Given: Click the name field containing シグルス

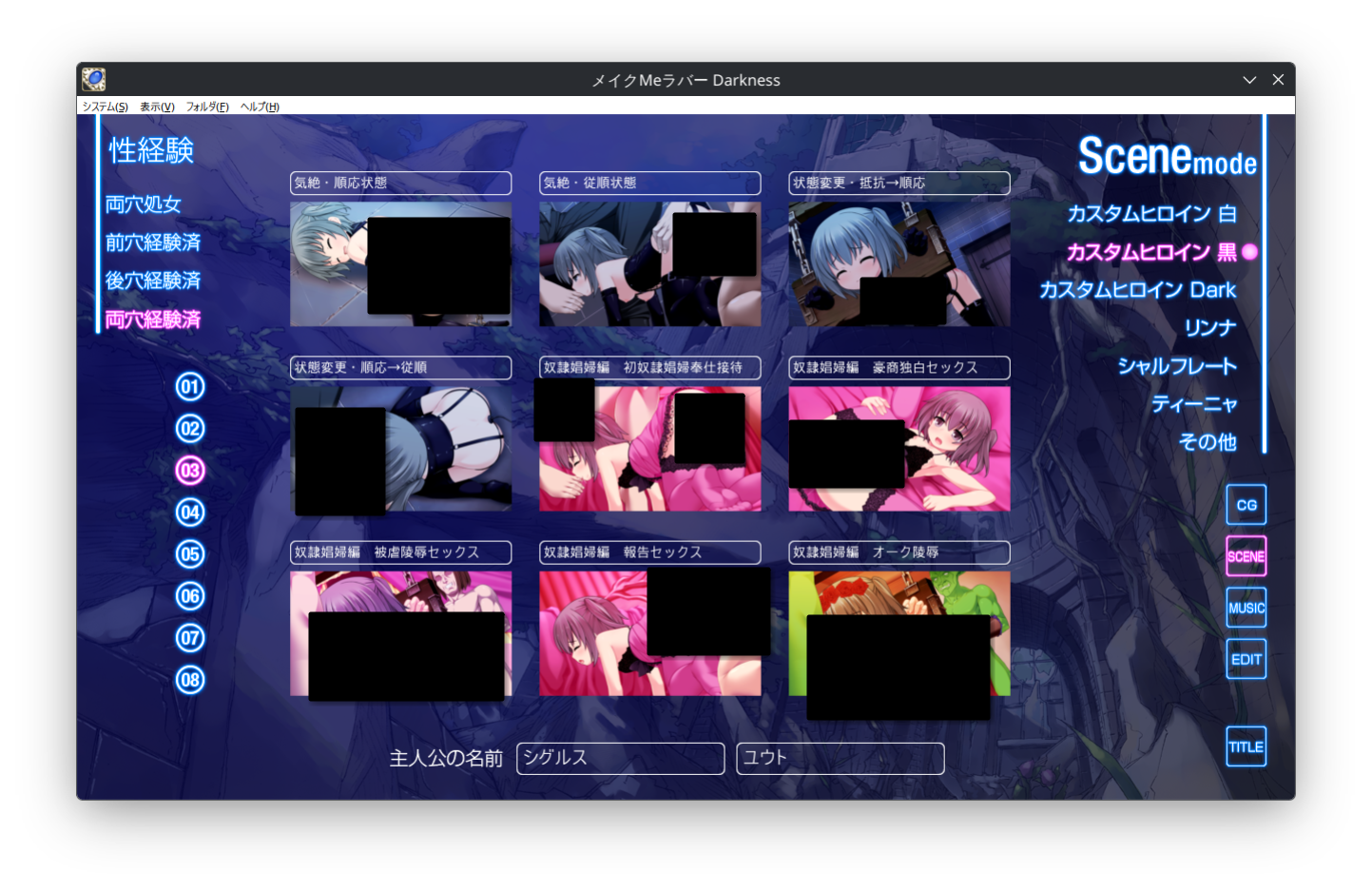Looking at the screenshot, I should tap(621, 759).
